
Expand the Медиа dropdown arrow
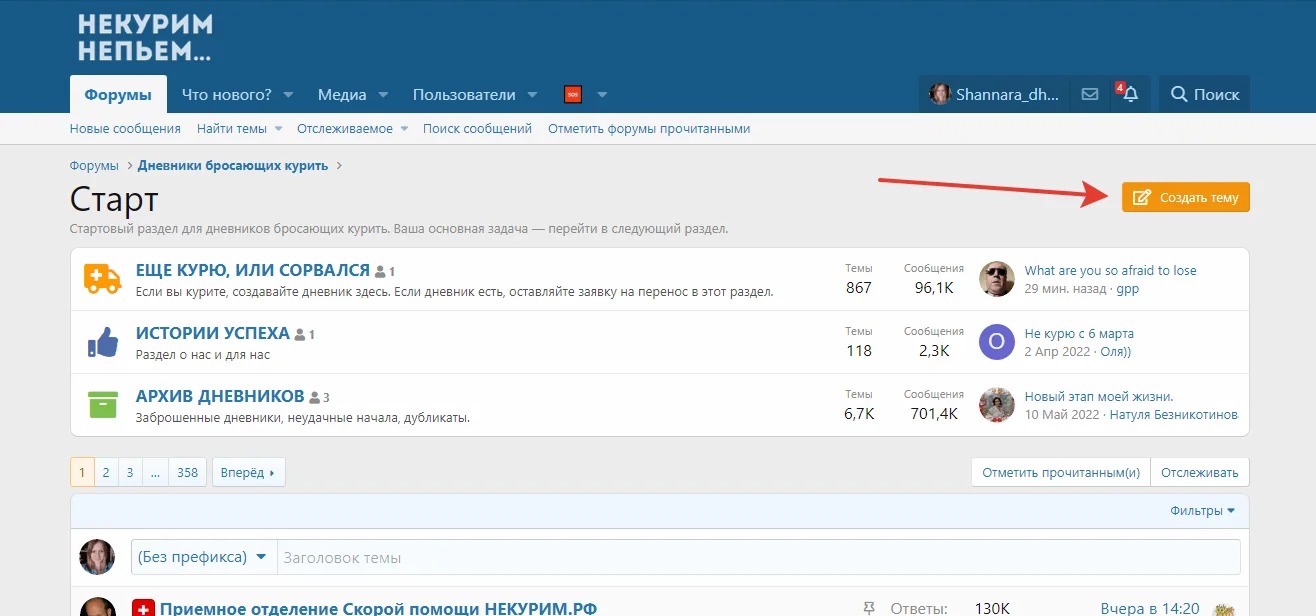382,95
